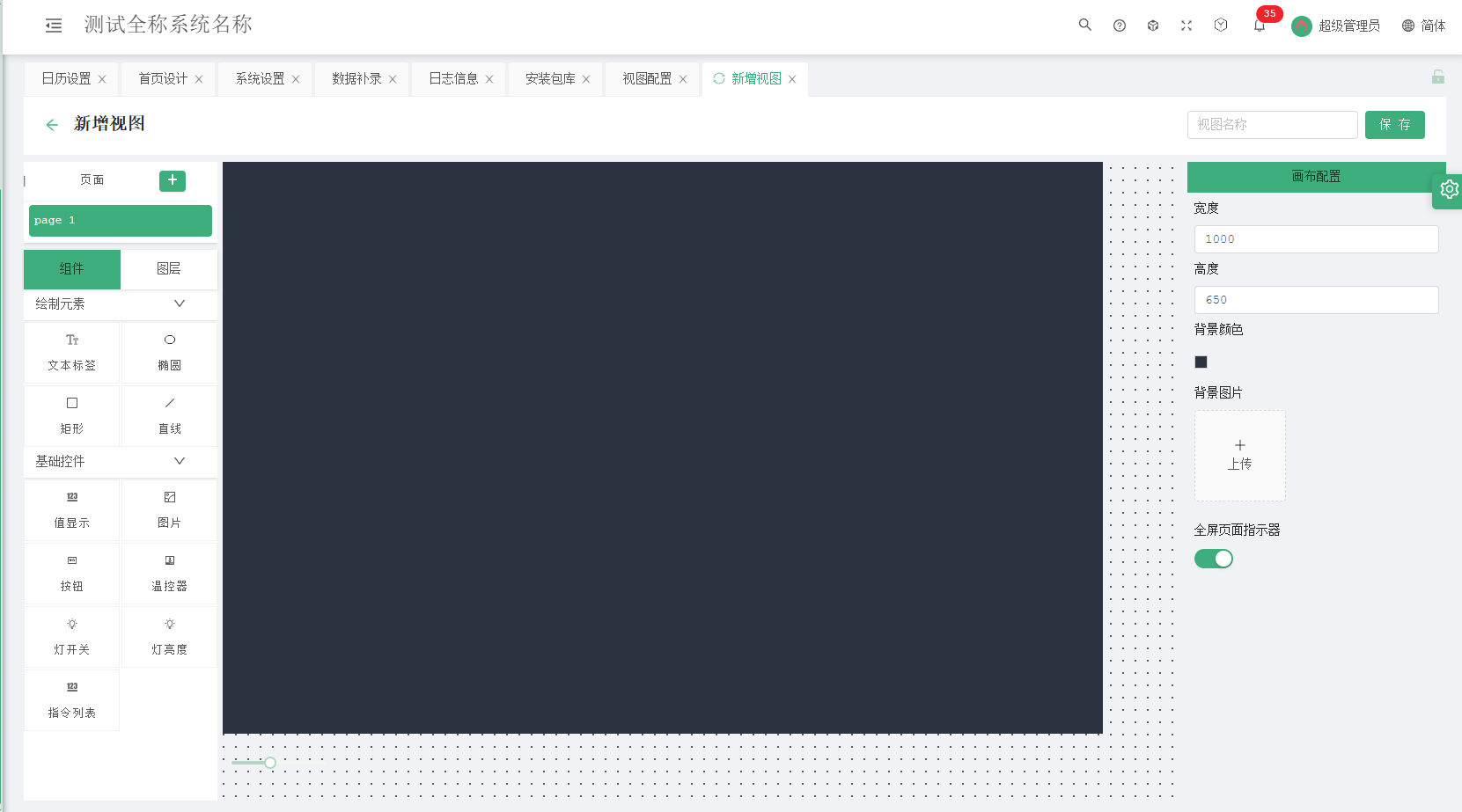Switch to the 图层 tab
The width and height of the screenshot is (1462, 812).
click(x=169, y=269)
